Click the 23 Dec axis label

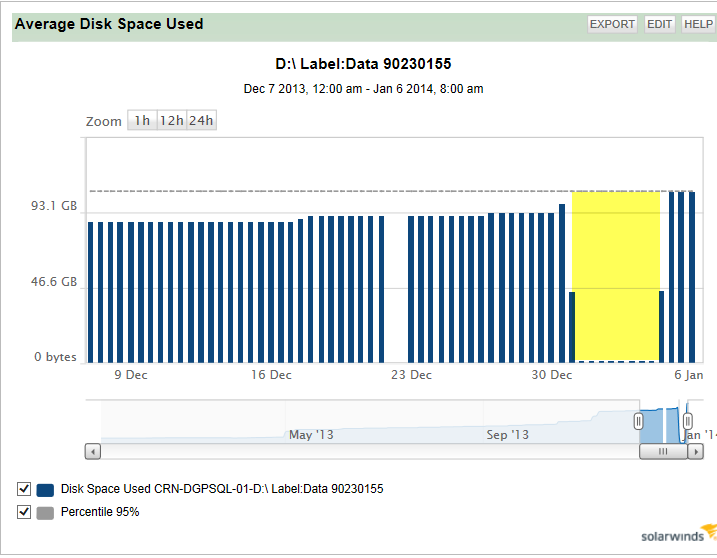coord(412,375)
